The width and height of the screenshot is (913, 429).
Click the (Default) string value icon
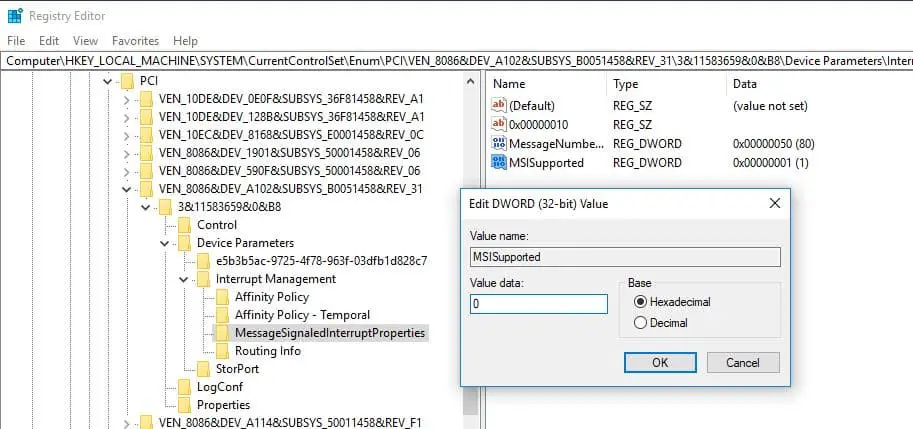[499, 105]
